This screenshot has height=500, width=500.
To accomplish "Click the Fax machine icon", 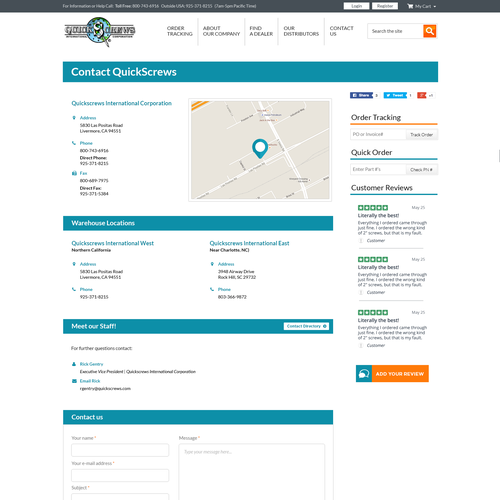I will (x=74, y=173).
